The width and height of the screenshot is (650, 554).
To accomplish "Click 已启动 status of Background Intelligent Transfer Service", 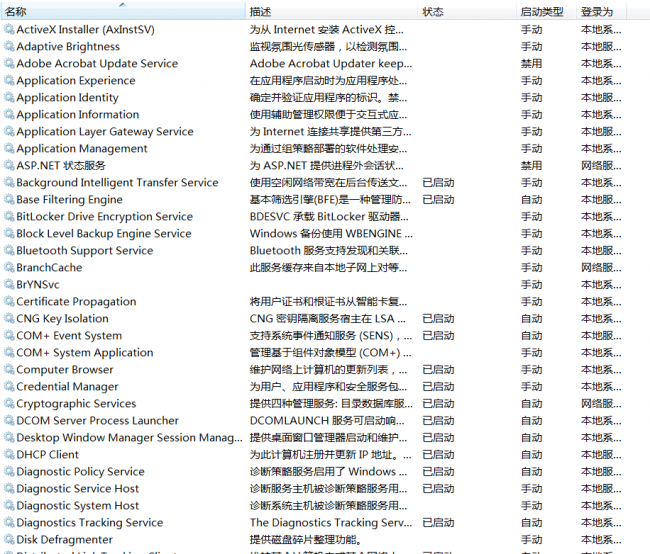I will tap(438, 182).
